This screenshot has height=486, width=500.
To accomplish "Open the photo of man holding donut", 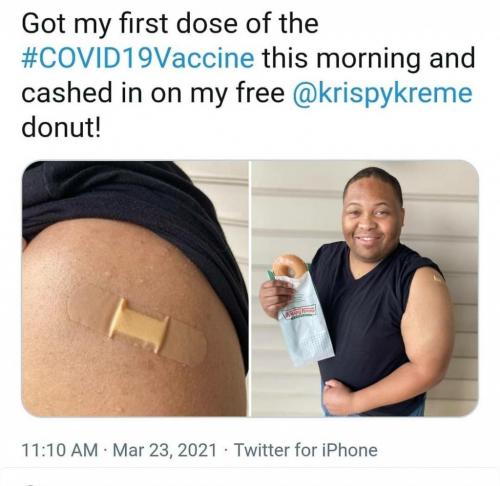I will (365, 289).
